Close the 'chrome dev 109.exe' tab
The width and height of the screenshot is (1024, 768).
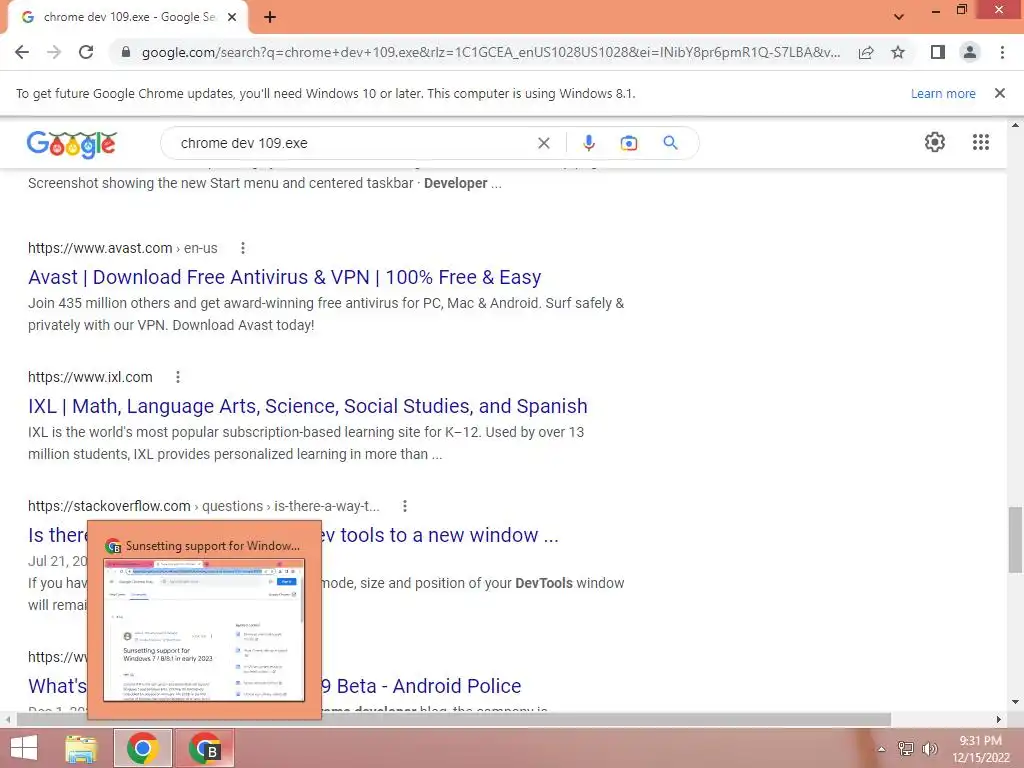tap(232, 17)
